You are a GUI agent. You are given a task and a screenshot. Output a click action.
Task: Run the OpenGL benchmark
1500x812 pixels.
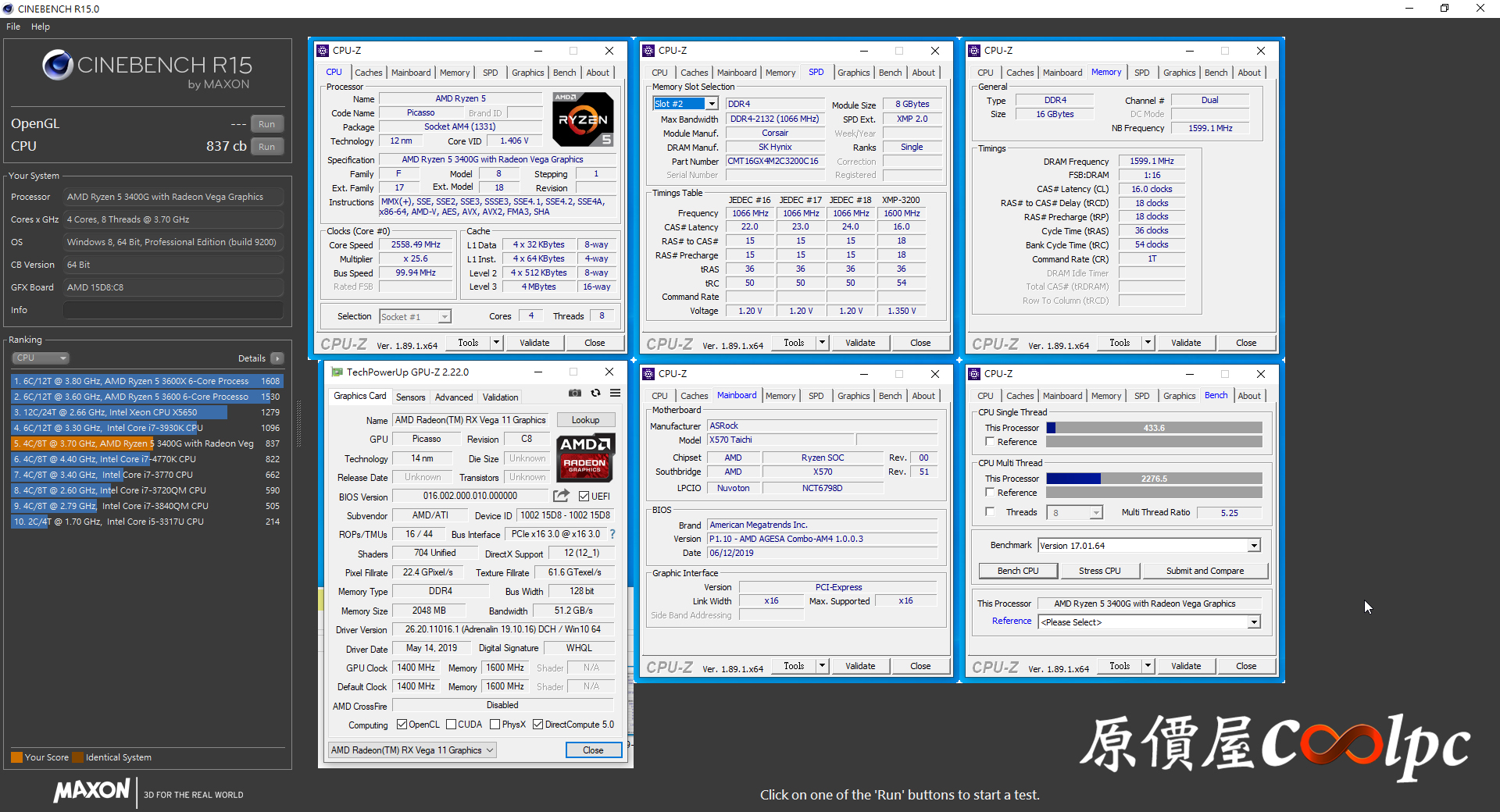pyautogui.click(x=267, y=124)
